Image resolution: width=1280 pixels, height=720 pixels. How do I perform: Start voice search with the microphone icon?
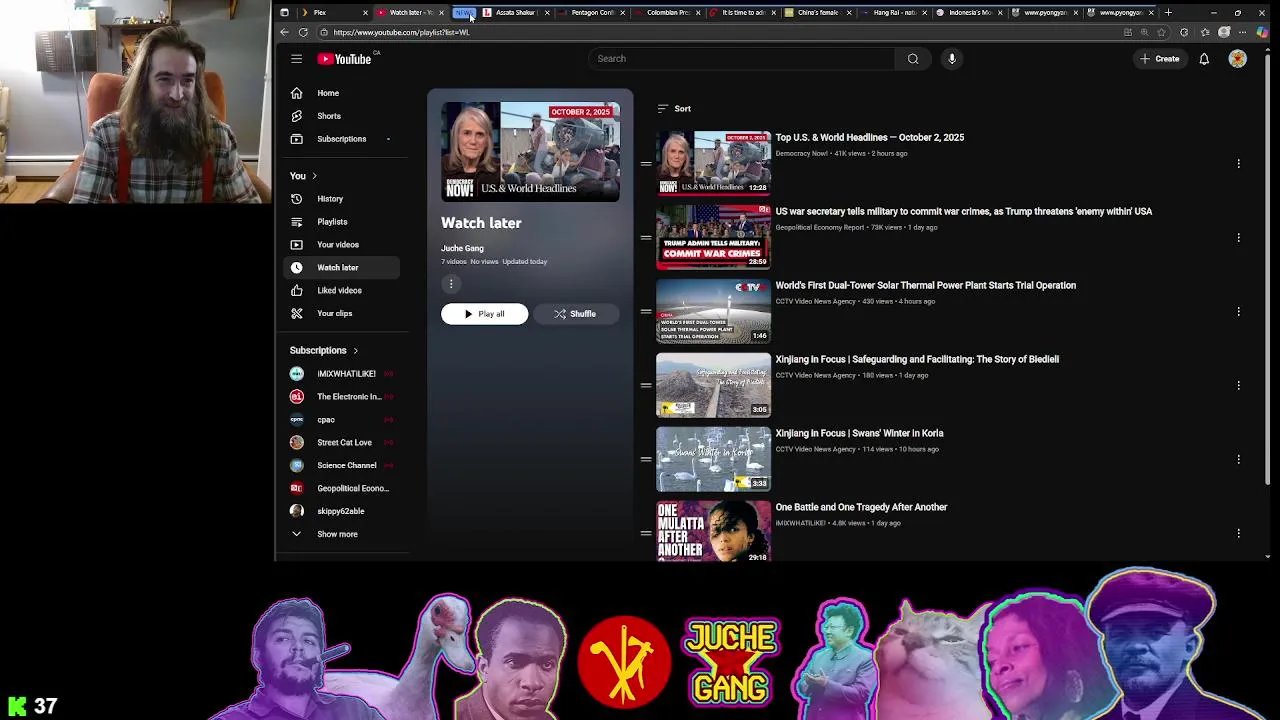pyautogui.click(x=952, y=59)
